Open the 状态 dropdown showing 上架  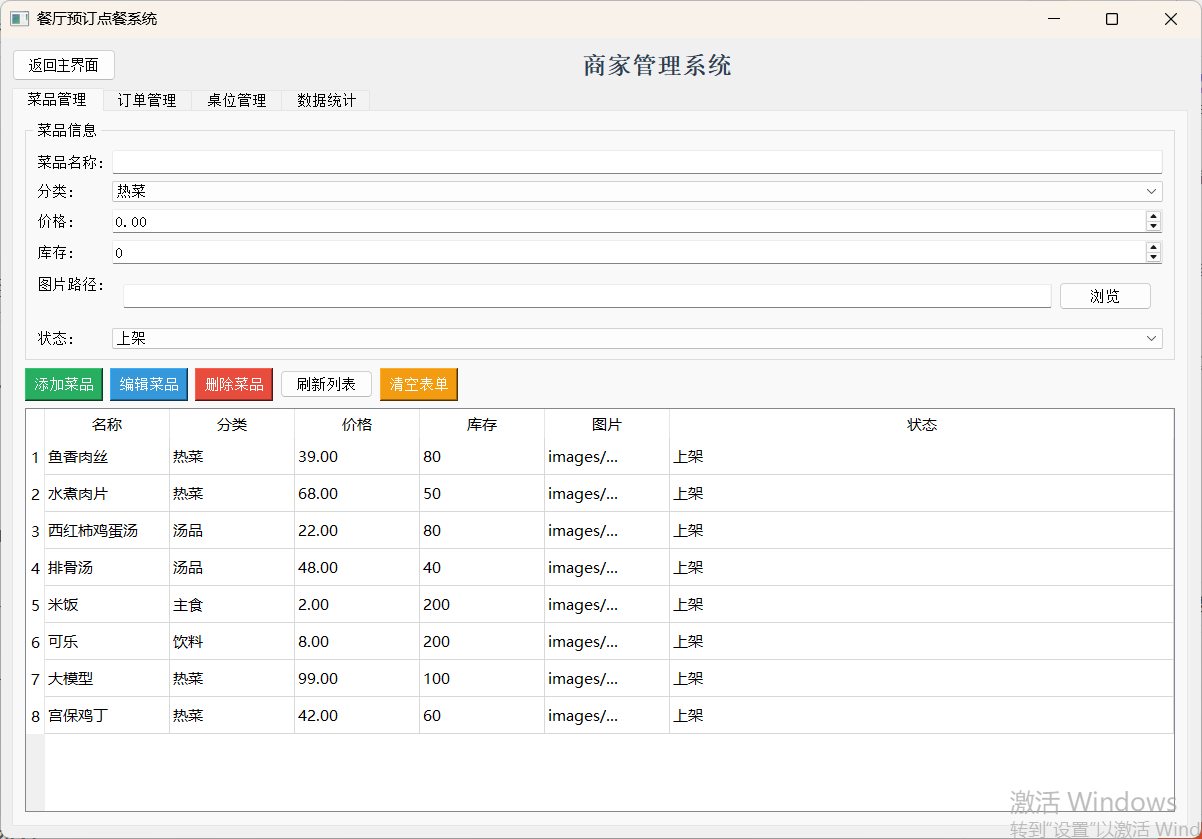coord(637,338)
